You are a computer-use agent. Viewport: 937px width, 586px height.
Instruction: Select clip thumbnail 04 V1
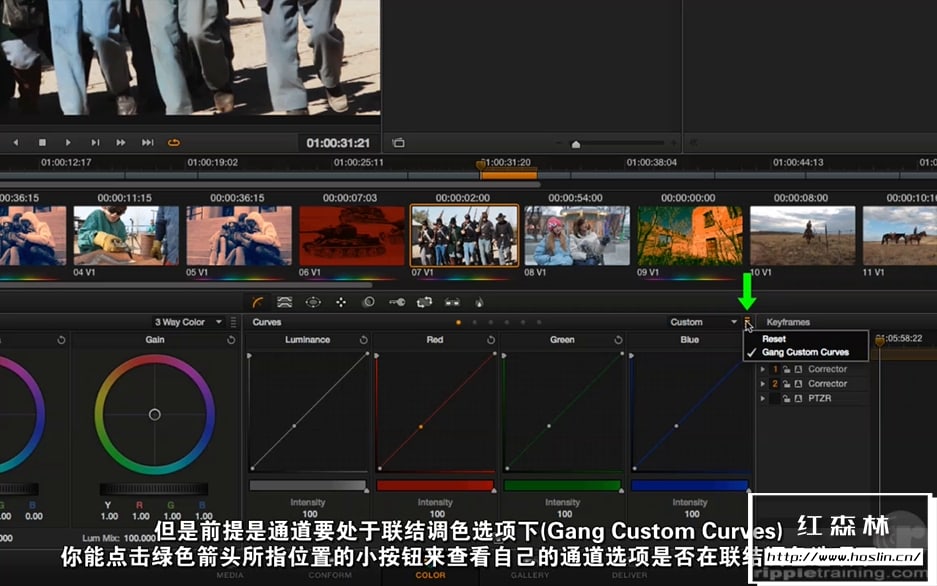(126, 235)
